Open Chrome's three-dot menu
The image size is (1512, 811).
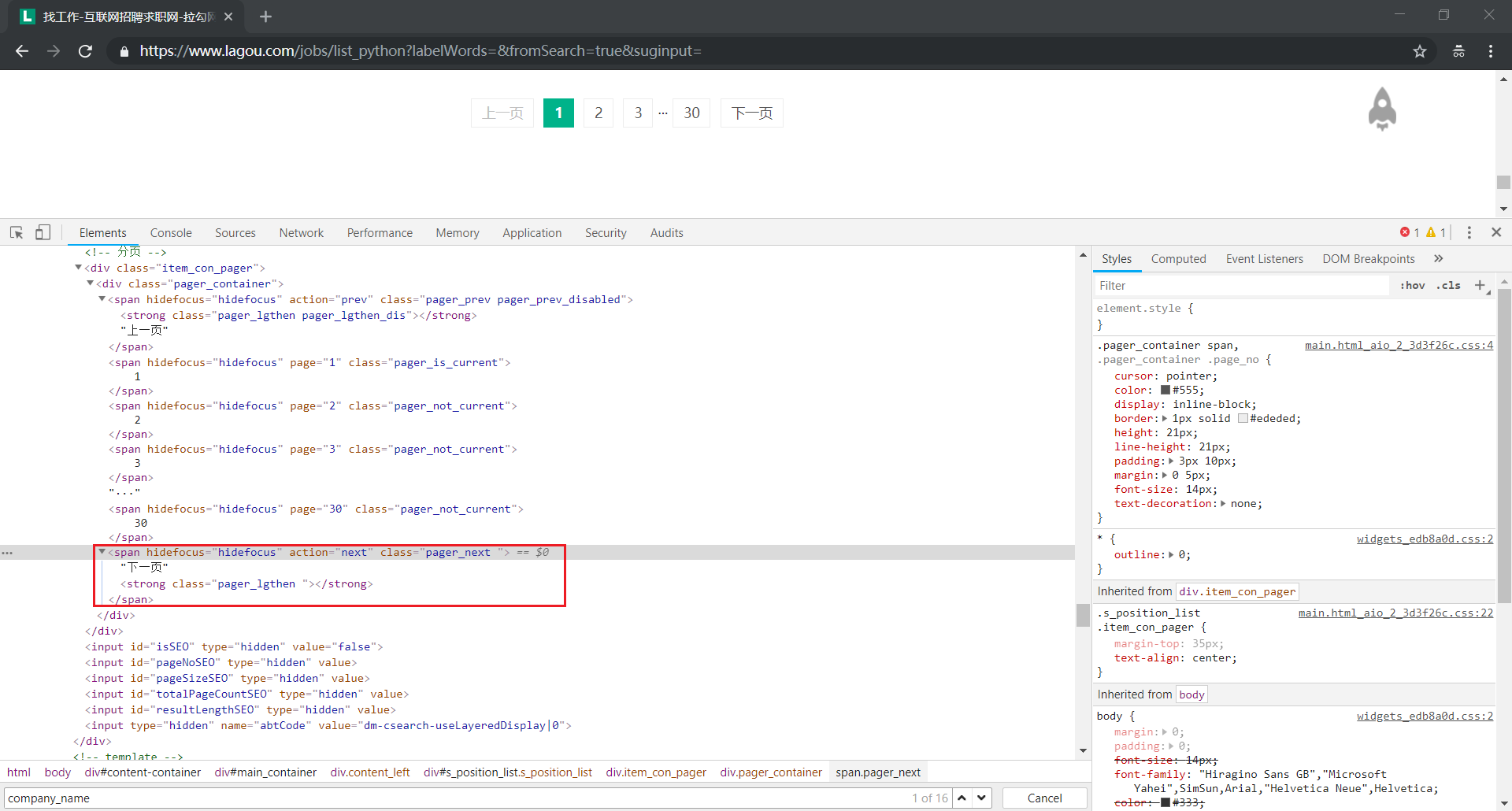click(1491, 51)
